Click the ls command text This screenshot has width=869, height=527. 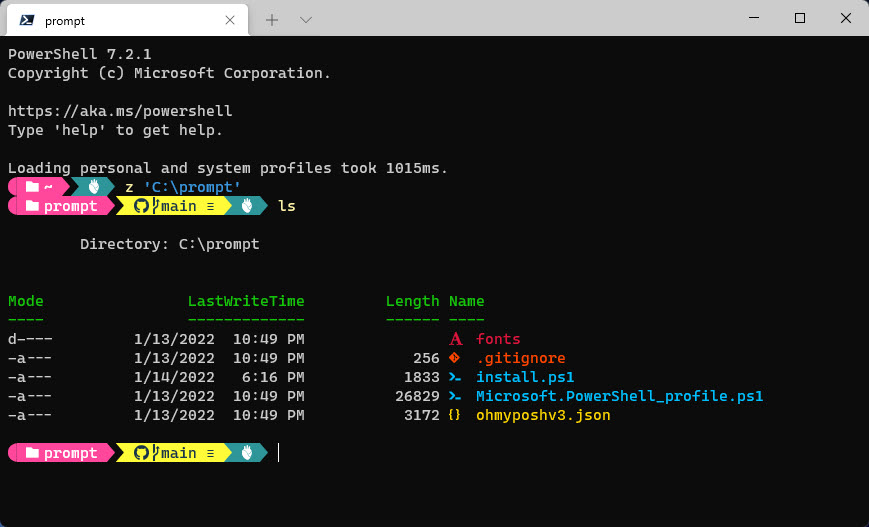287,206
